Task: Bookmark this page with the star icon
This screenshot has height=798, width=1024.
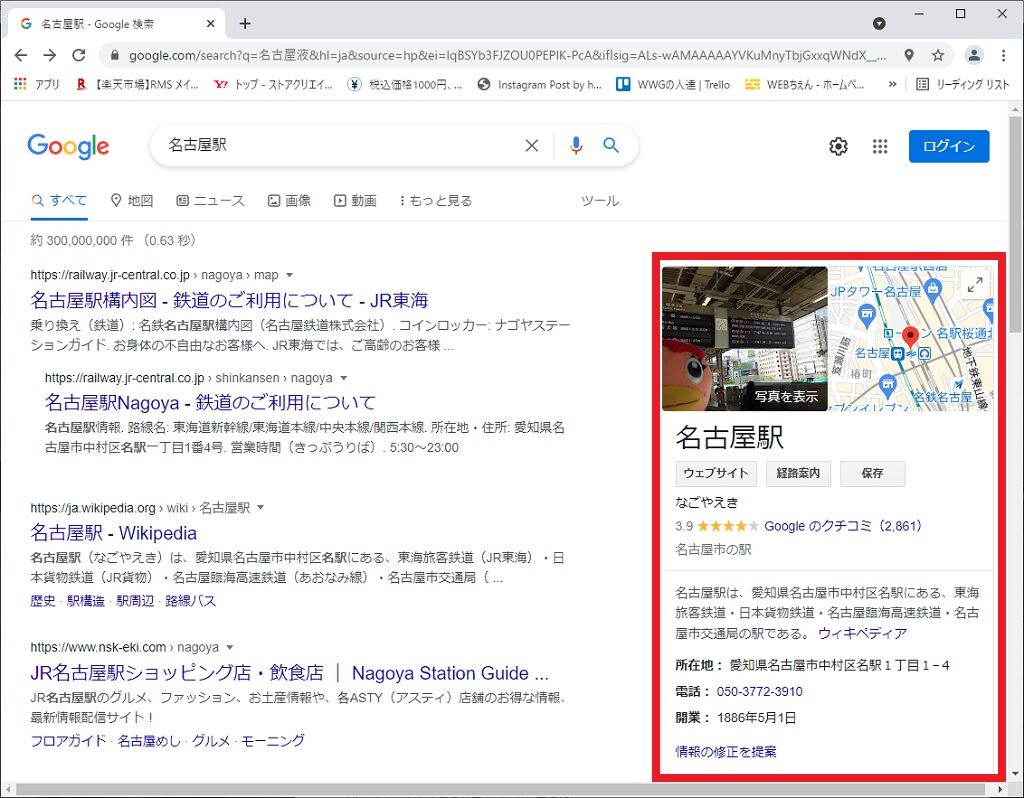Action: pyautogui.click(x=938, y=56)
